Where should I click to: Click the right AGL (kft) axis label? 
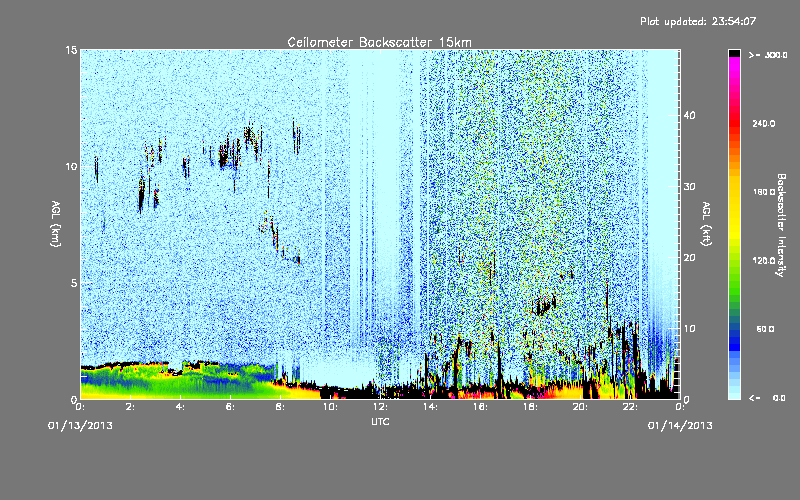706,224
